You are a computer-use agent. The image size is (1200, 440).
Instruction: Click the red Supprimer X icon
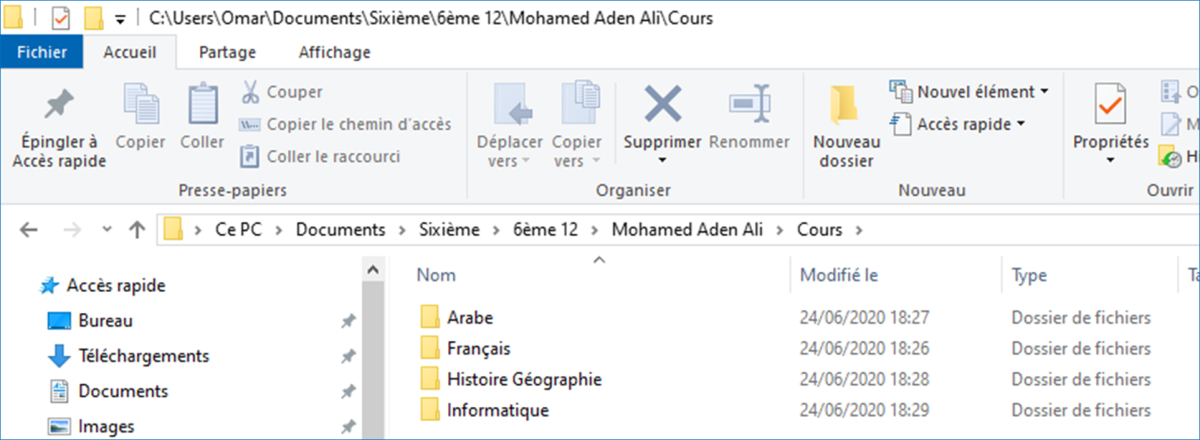662,104
